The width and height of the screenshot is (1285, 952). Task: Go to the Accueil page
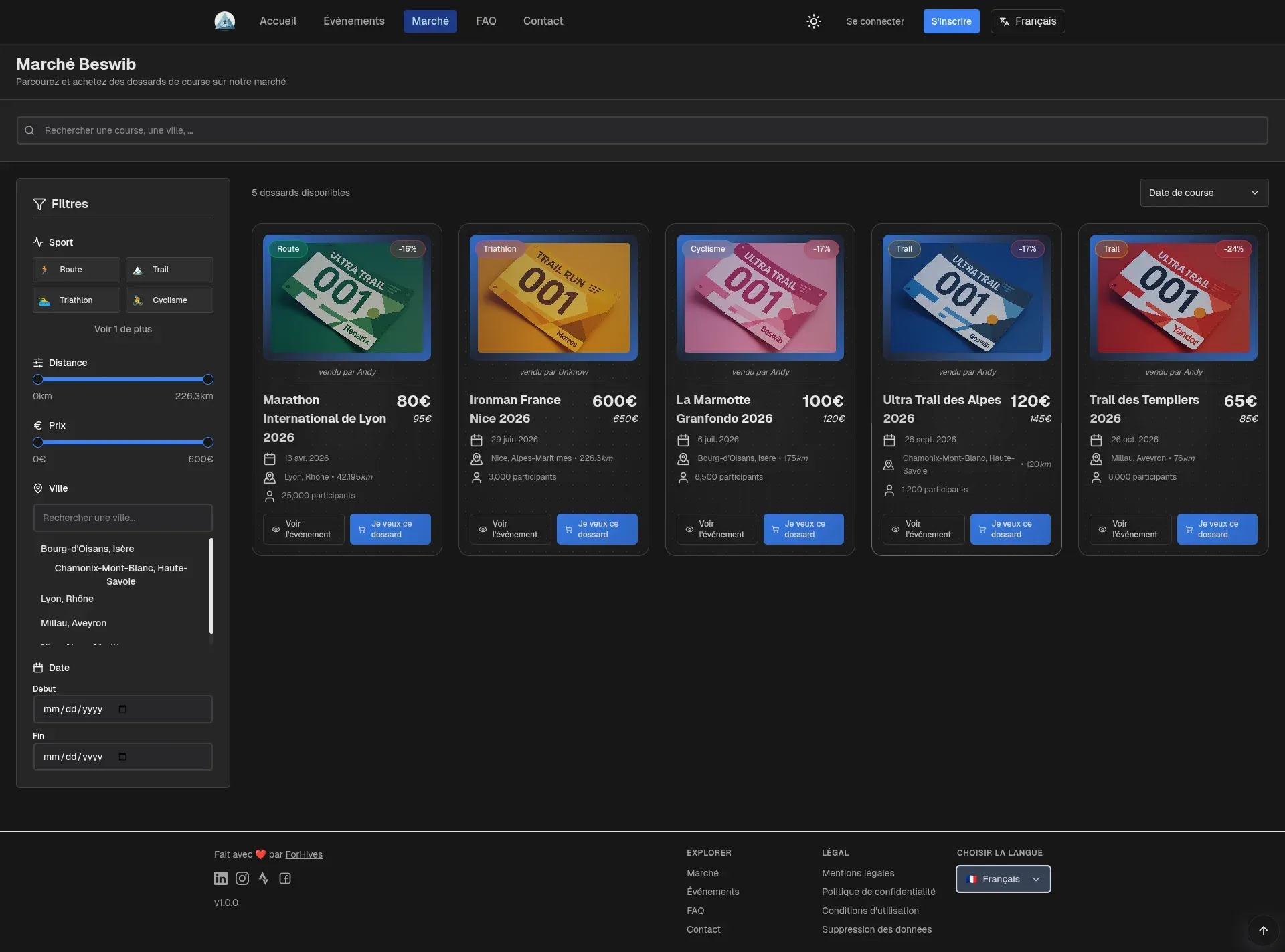click(278, 21)
